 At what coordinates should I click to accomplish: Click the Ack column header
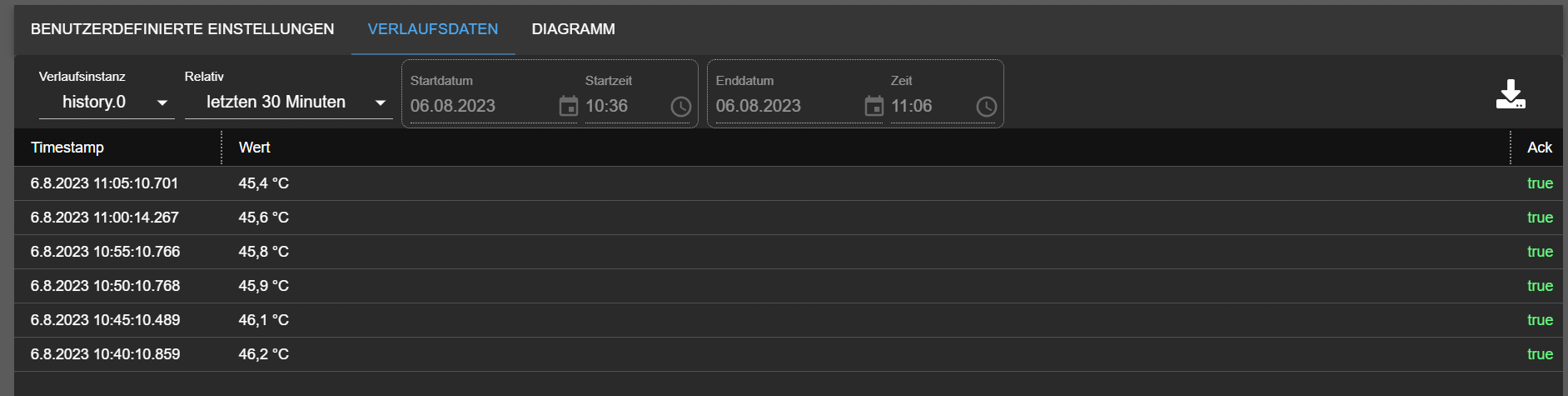click(1539, 148)
